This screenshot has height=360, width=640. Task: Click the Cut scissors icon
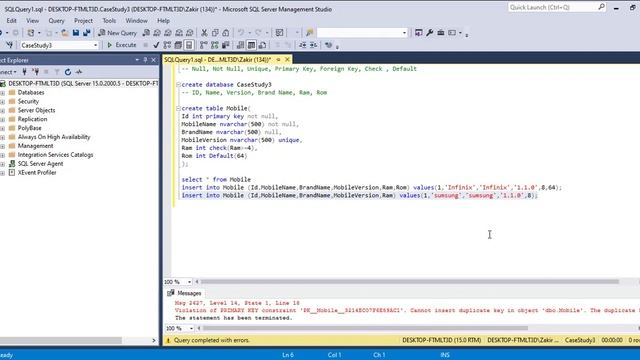click(204, 33)
